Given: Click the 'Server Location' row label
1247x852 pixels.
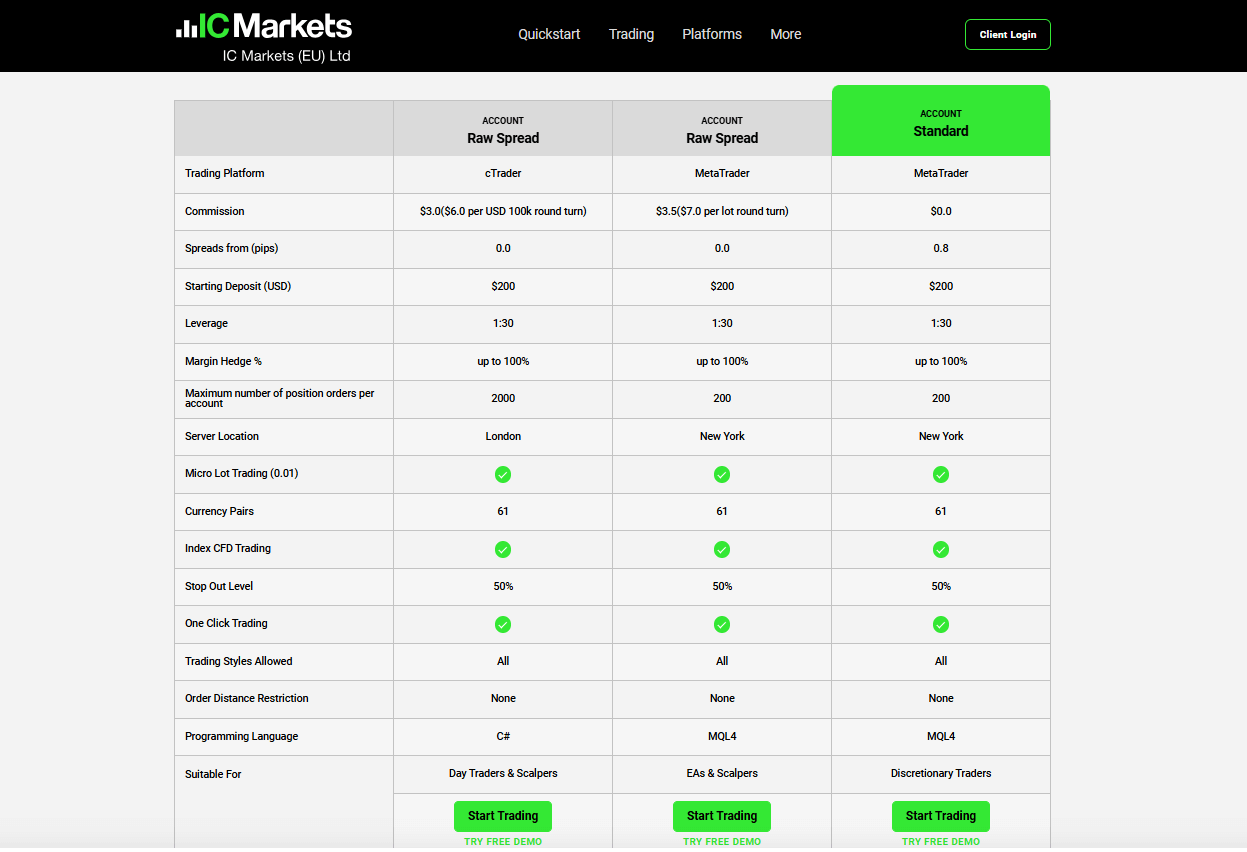Looking at the screenshot, I should (222, 437).
